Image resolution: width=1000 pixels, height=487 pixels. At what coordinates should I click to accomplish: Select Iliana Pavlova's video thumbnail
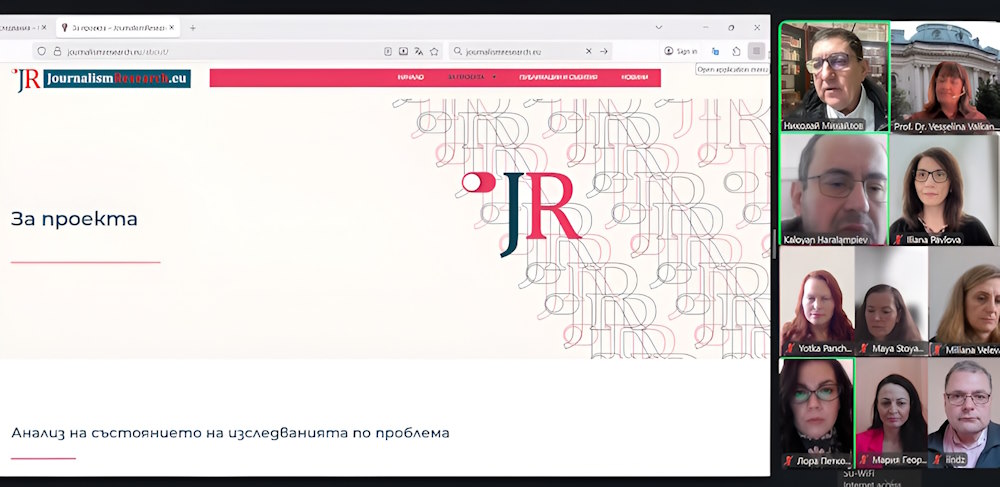[944, 189]
